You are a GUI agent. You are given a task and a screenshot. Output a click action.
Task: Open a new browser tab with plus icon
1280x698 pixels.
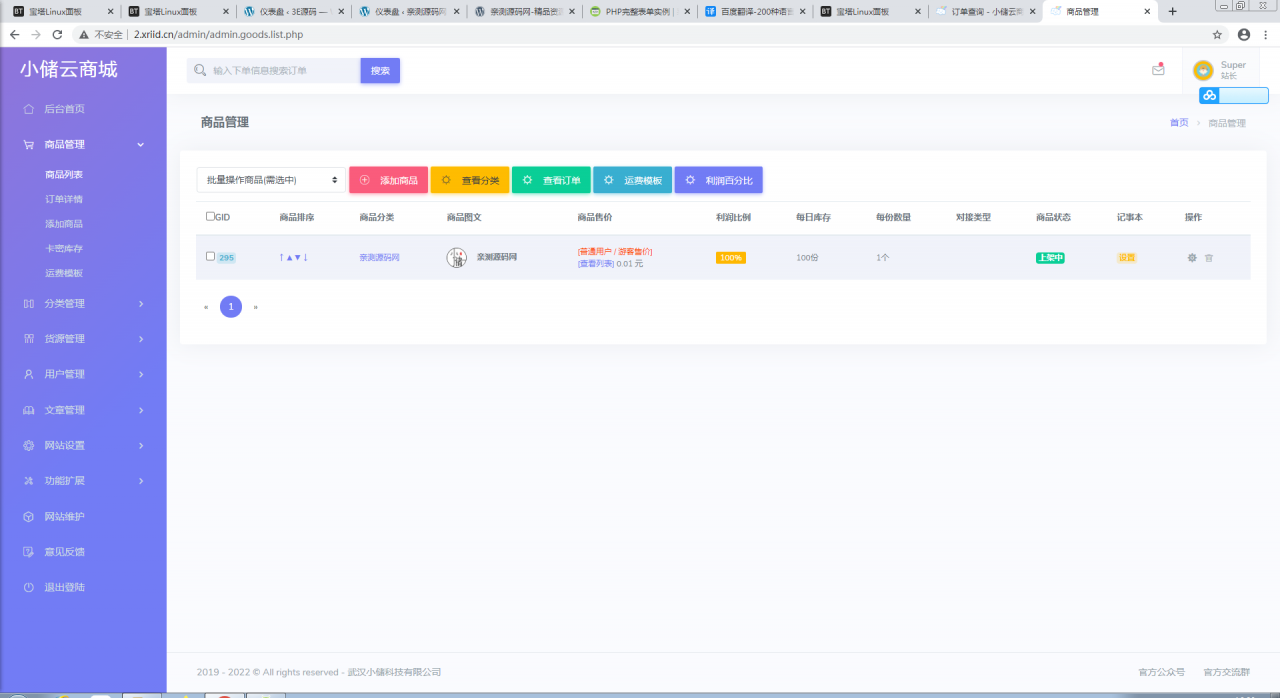[x=1173, y=11]
